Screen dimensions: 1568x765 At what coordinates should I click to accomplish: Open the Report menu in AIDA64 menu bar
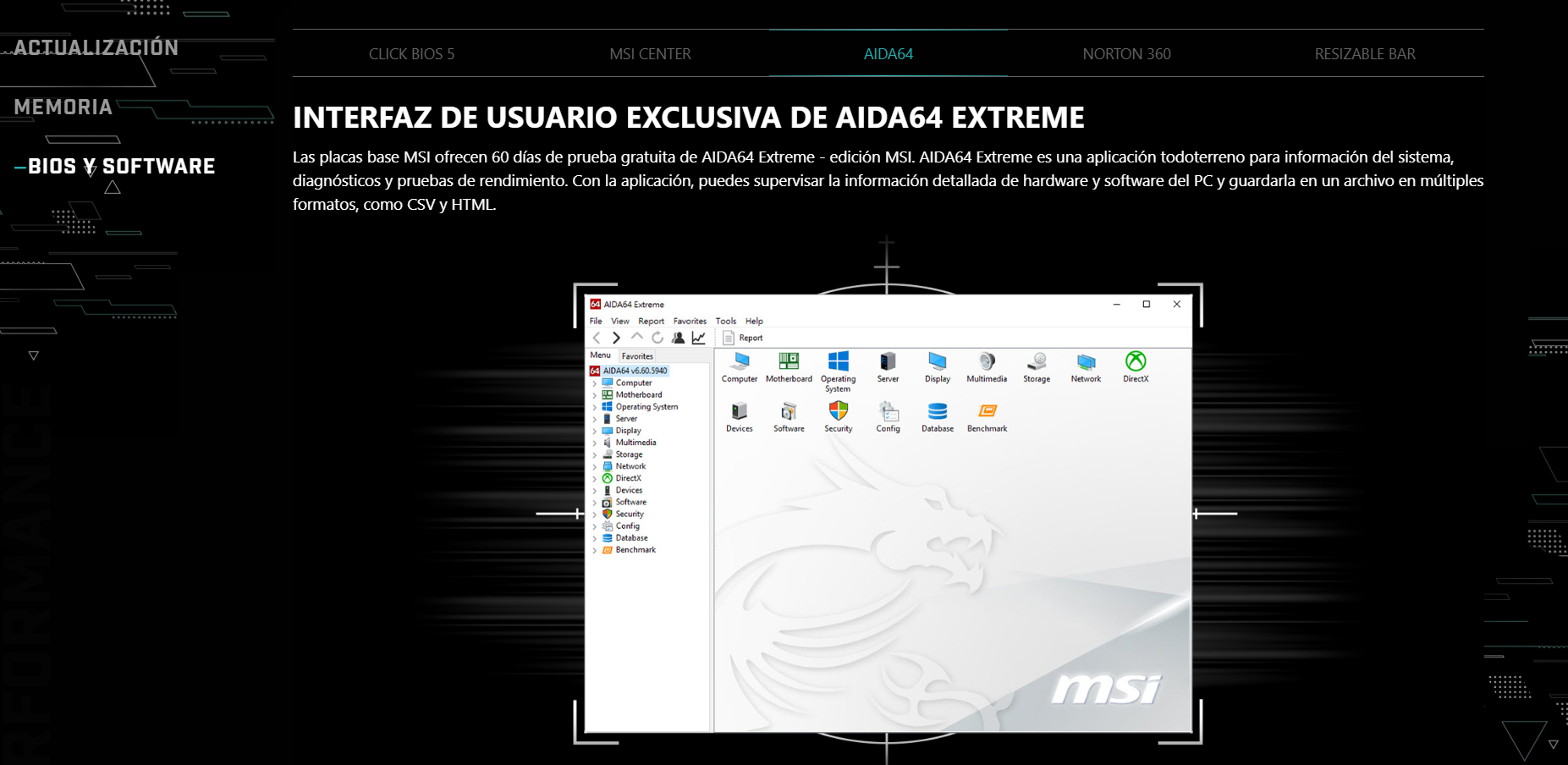coord(651,321)
